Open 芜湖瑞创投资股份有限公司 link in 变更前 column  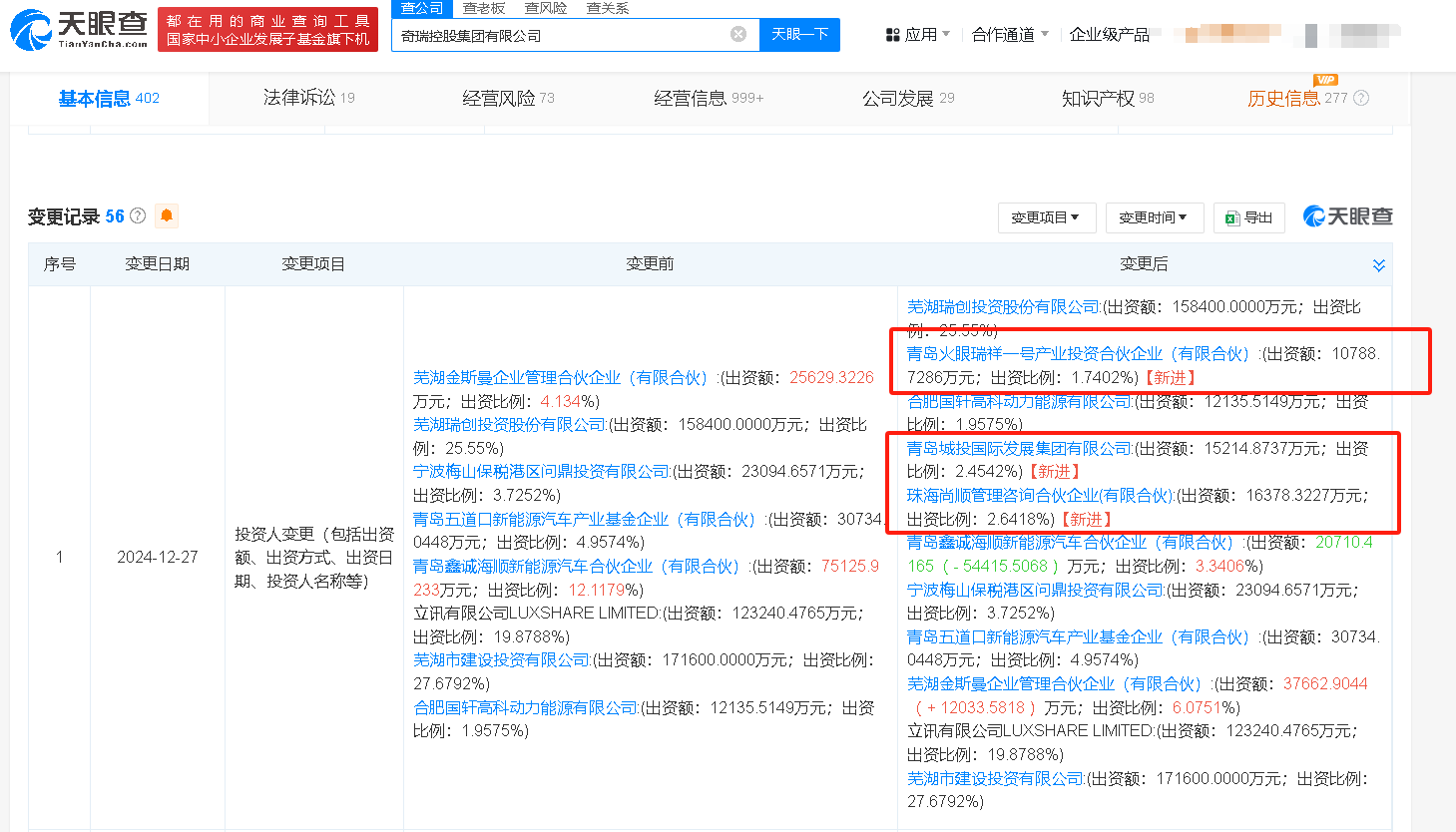(x=510, y=425)
